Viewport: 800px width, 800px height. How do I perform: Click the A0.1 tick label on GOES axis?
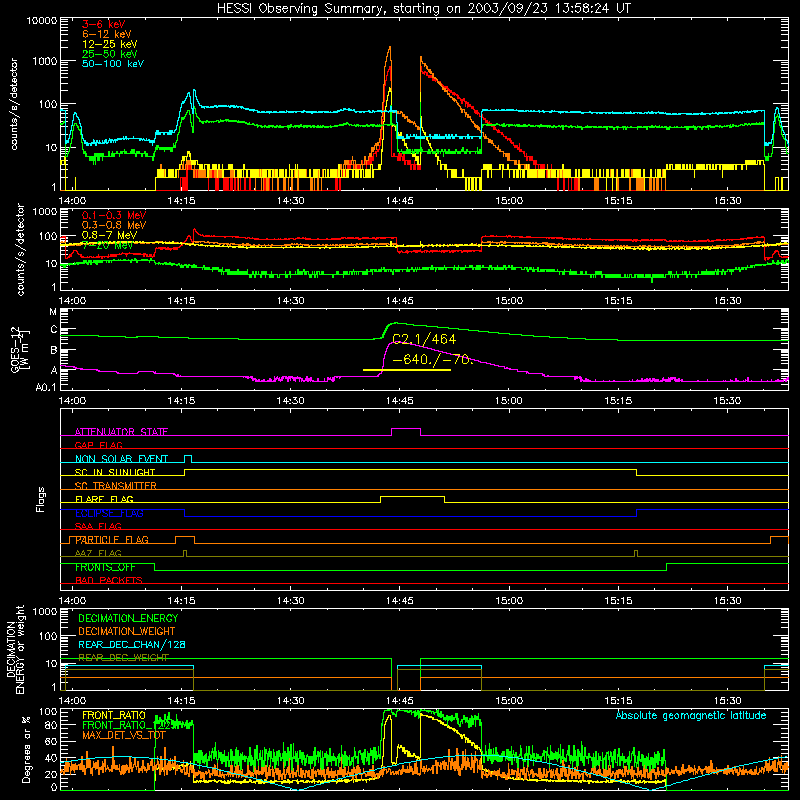click(x=46, y=387)
